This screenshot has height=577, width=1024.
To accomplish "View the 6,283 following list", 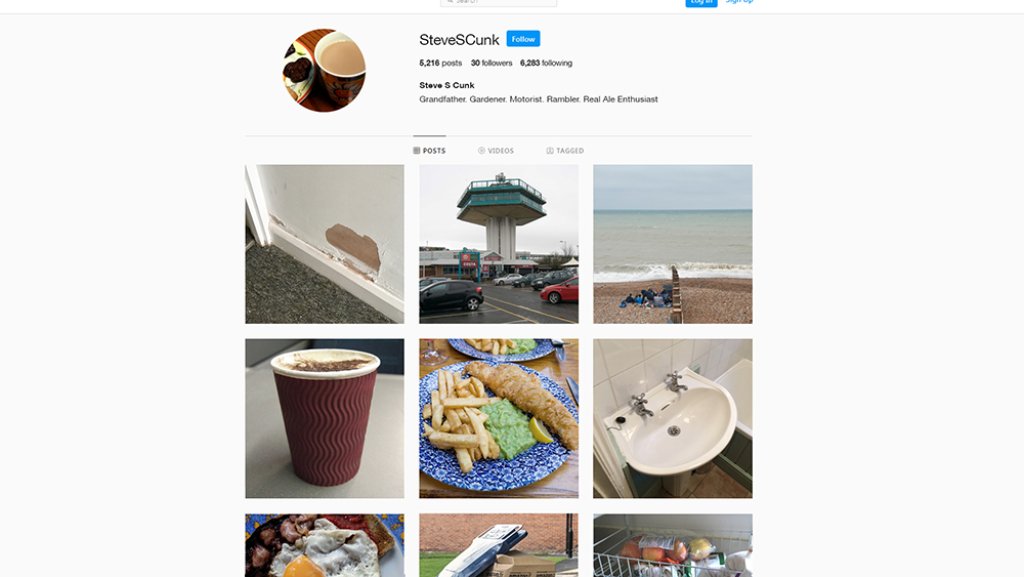I will (x=546, y=63).
